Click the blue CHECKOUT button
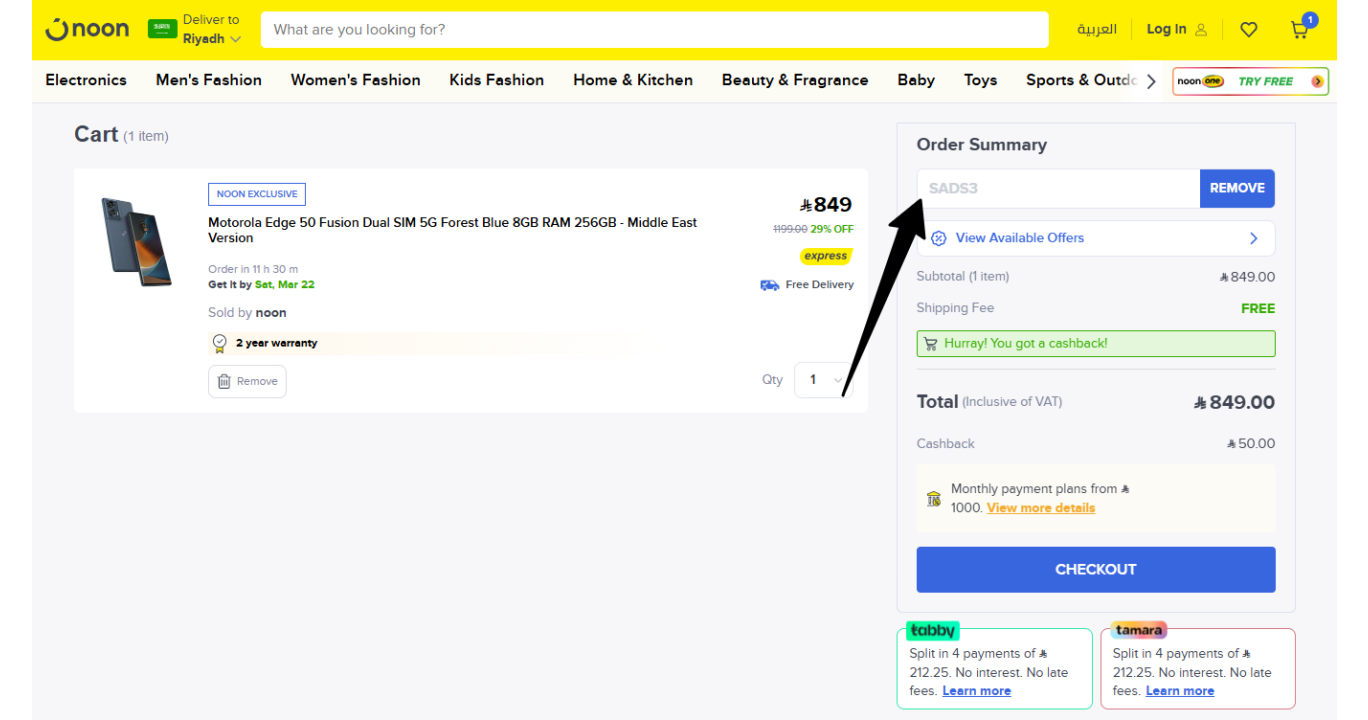The height and width of the screenshot is (720, 1368). 1096,569
